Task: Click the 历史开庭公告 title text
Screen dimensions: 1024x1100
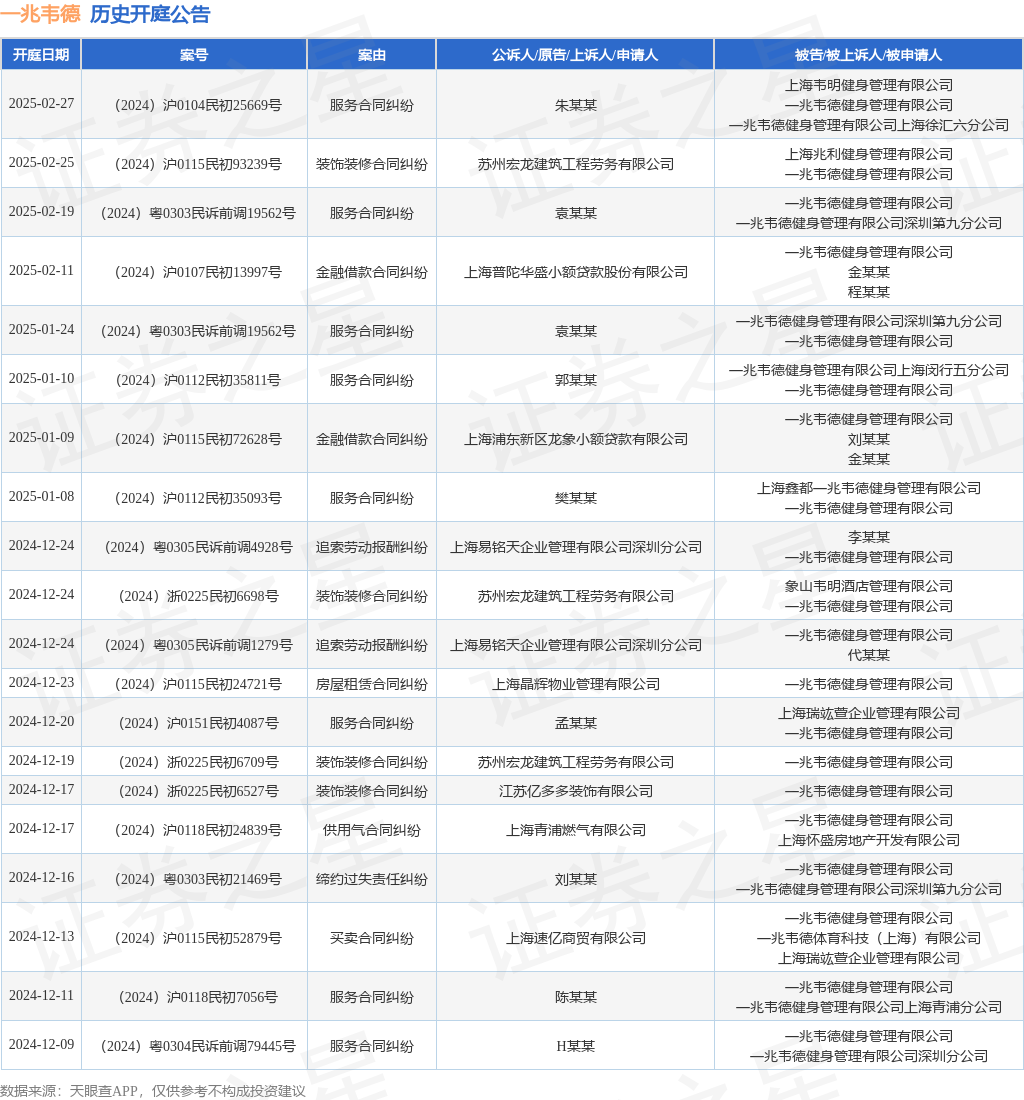Action: pyautogui.click(x=150, y=14)
